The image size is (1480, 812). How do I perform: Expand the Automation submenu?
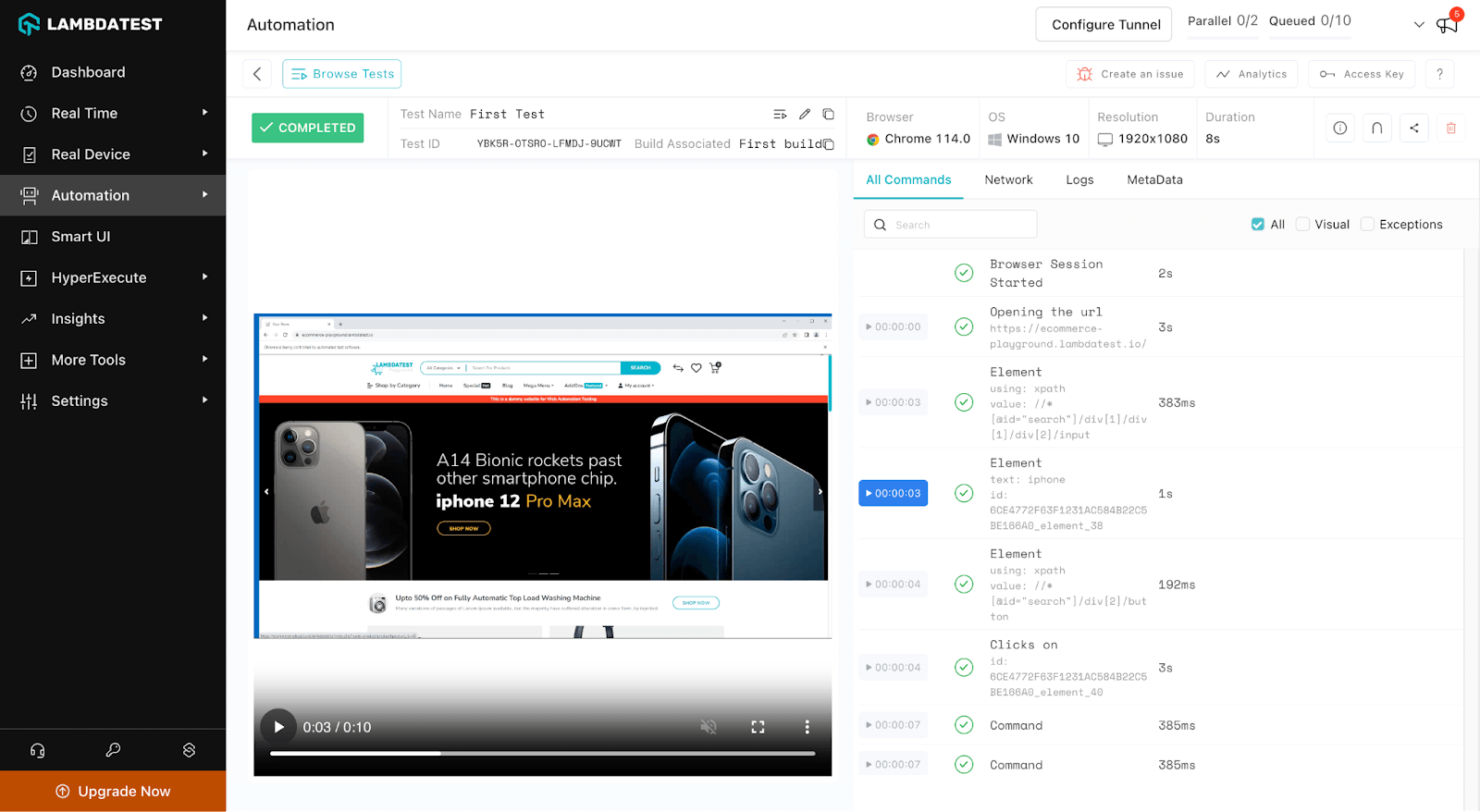[x=205, y=195]
